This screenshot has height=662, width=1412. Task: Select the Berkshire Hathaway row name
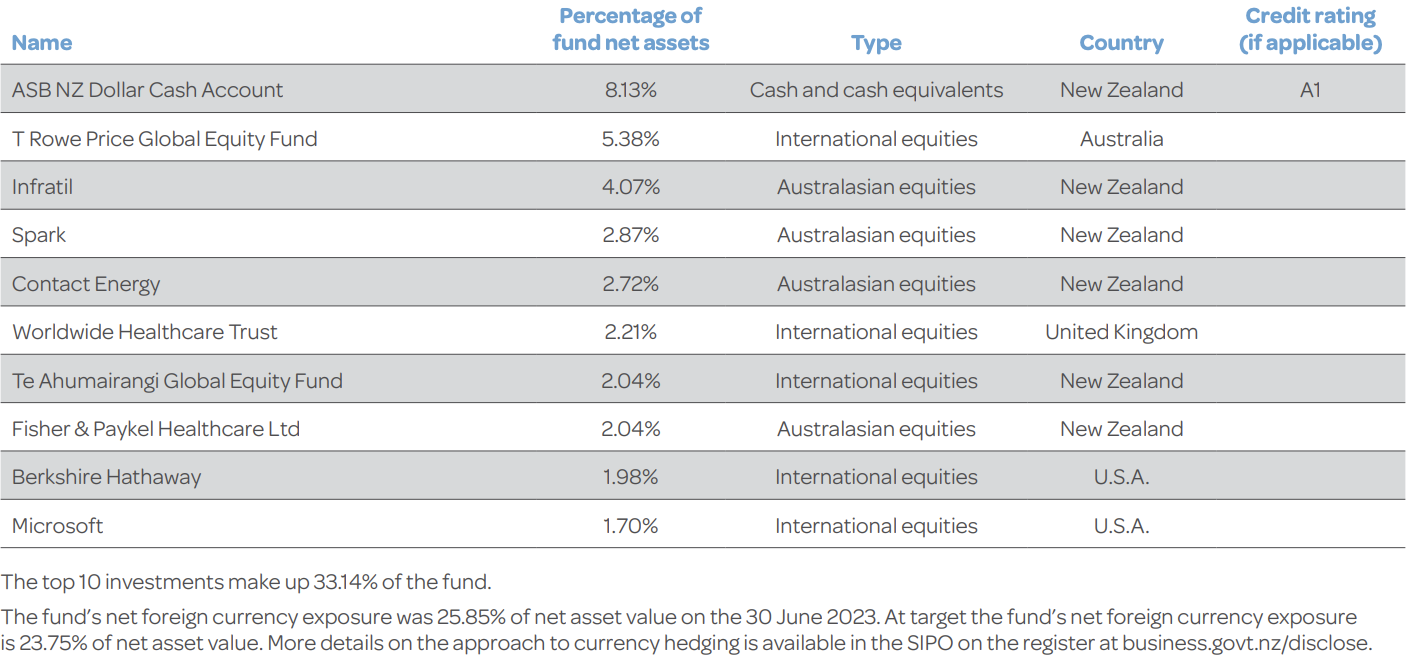pyautogui.click(x=106, y=478)
